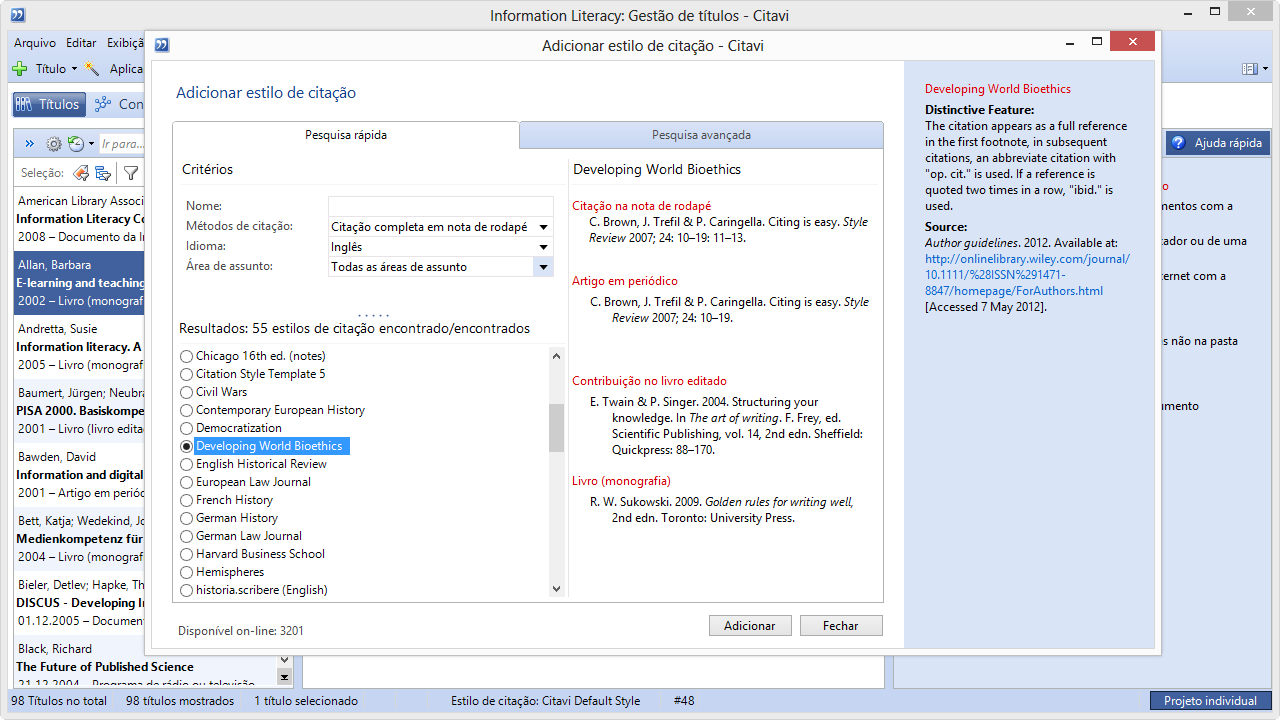Open the Editar menu

(81, 43)
